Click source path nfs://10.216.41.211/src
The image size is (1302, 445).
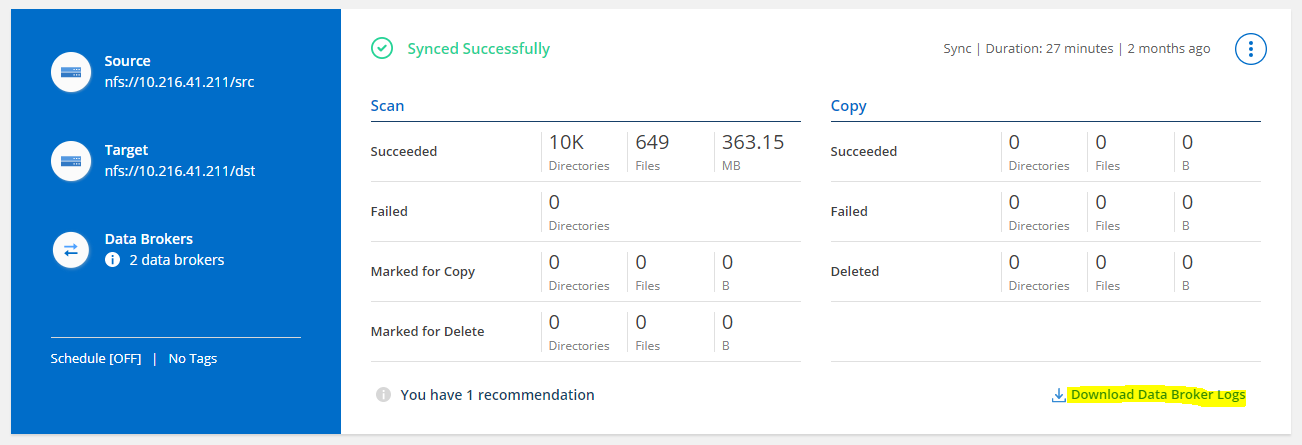click(x=179, y=81)
